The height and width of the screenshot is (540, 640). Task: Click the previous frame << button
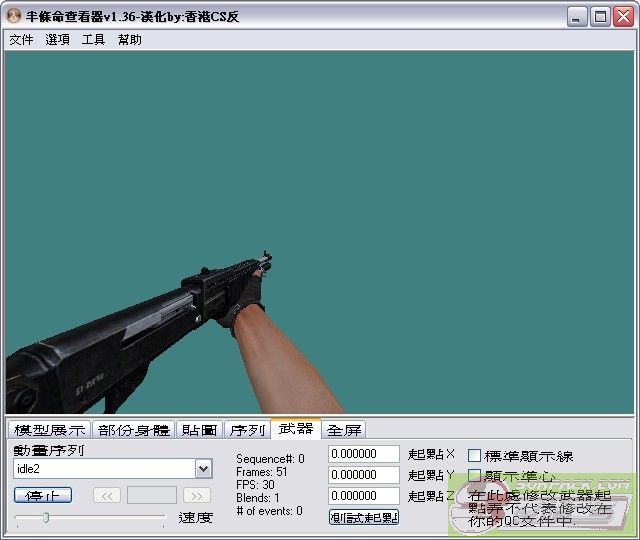coord(107,495)
